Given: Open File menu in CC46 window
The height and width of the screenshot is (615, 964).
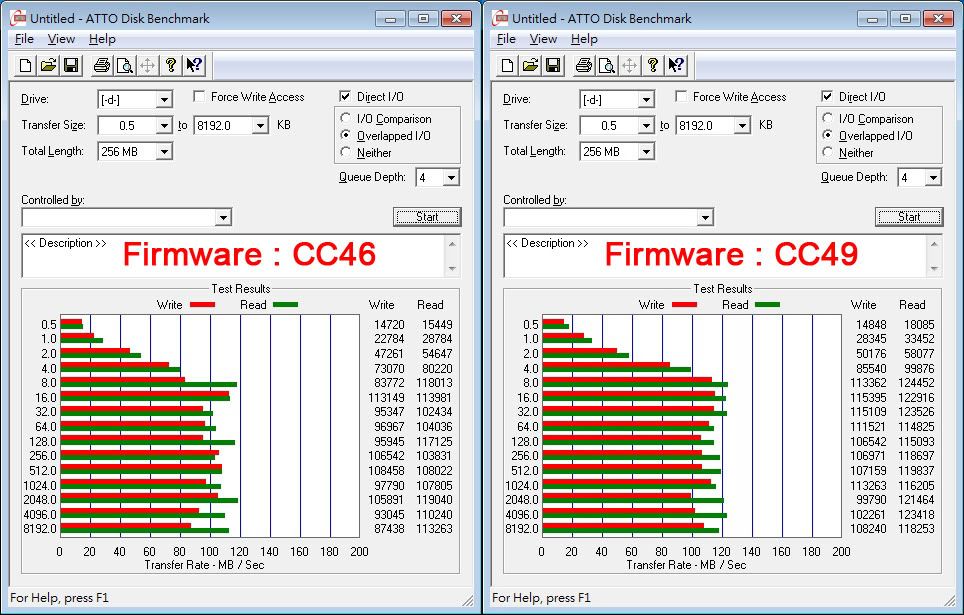Looking at the screenshot, I should click(x=24, y=39).
